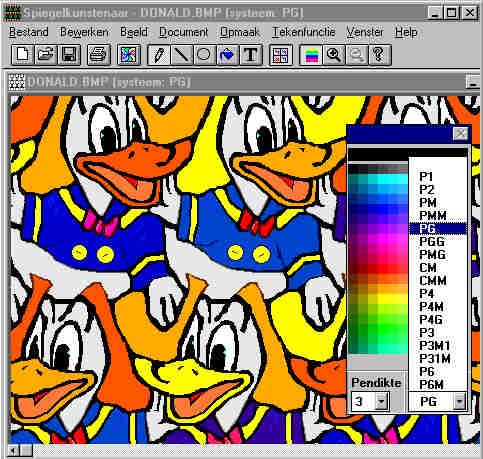Open the Document menu
The image size is (483, 459).
183,32
